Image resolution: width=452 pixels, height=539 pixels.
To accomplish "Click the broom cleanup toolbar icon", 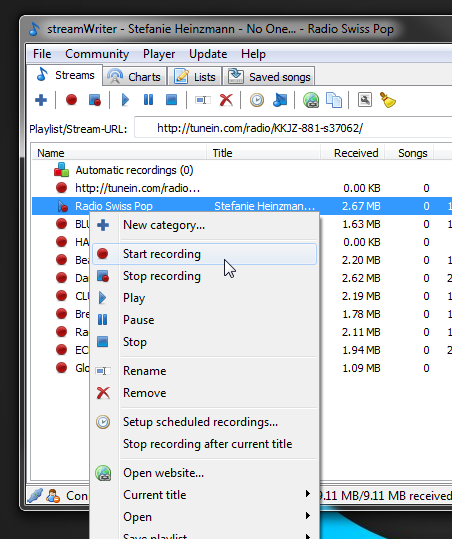I will click(x=388, y=100).
